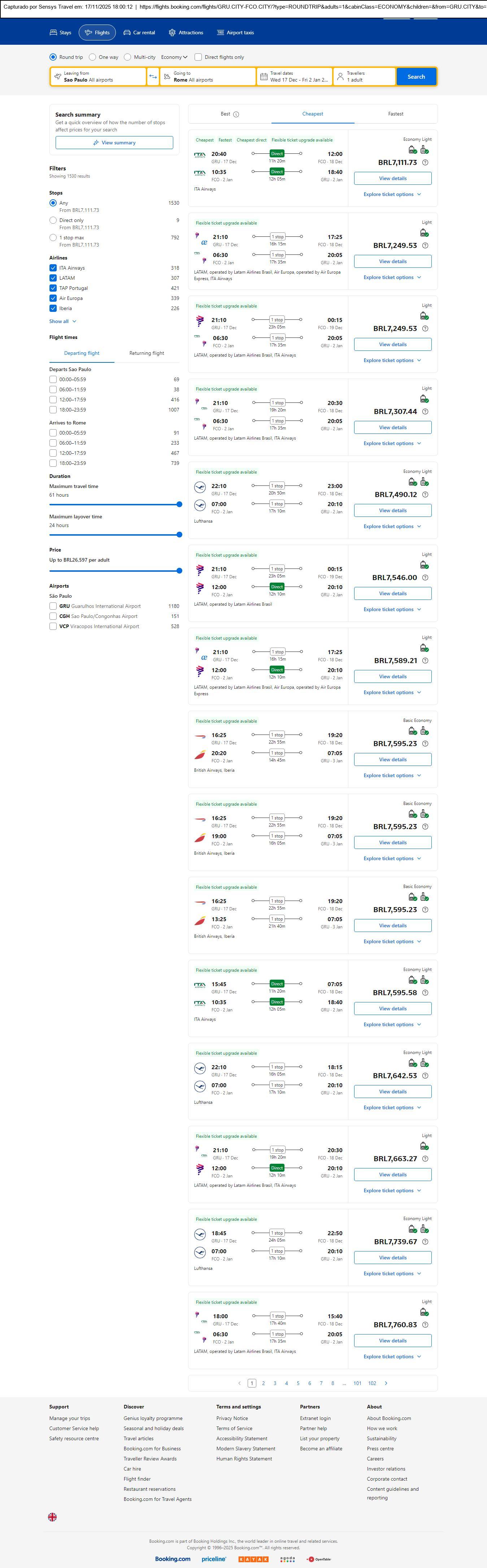Enable the Direct flights only checkbox
487x1568 pixels.
pos(198,57)
